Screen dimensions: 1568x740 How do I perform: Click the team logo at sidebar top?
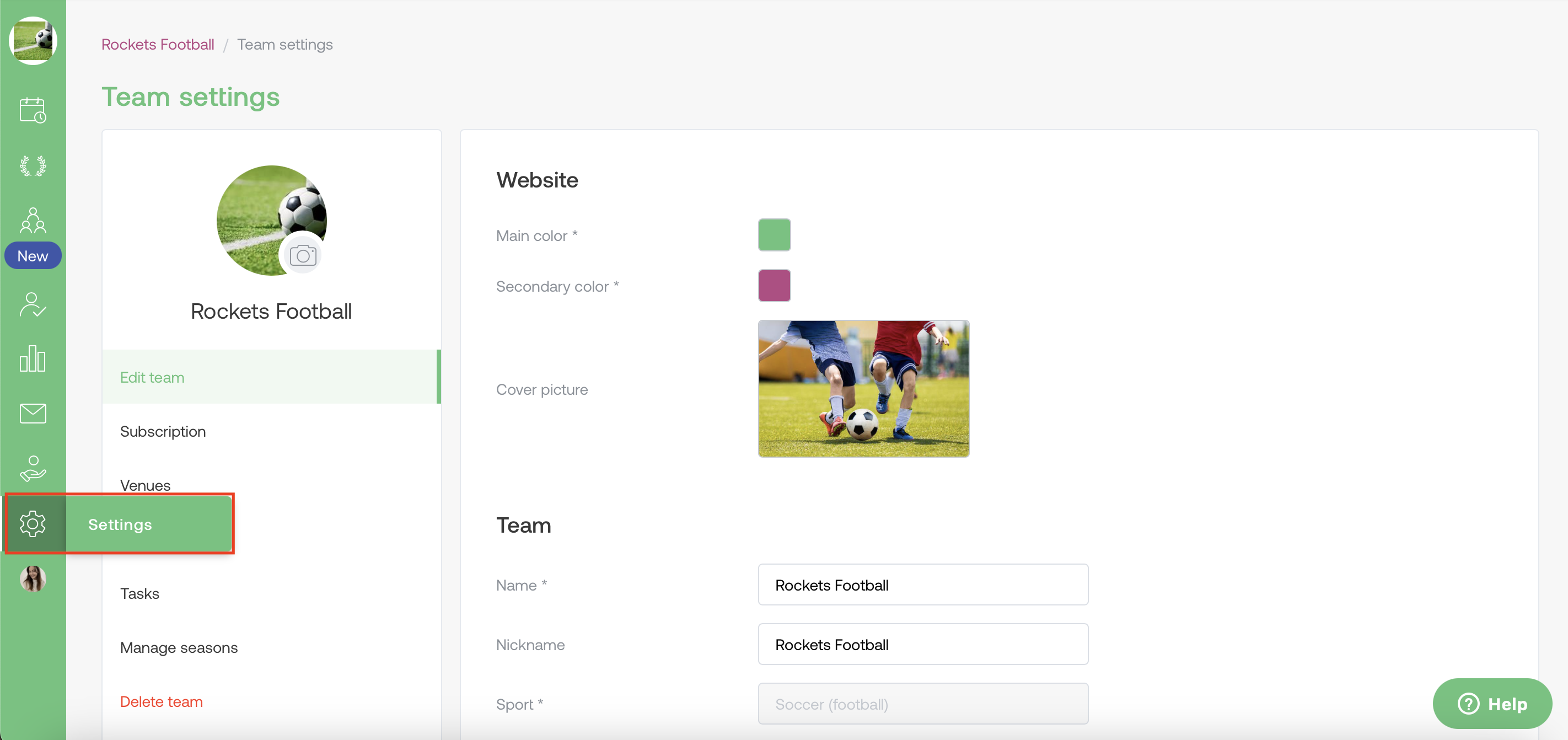click(x=33, y=41)
